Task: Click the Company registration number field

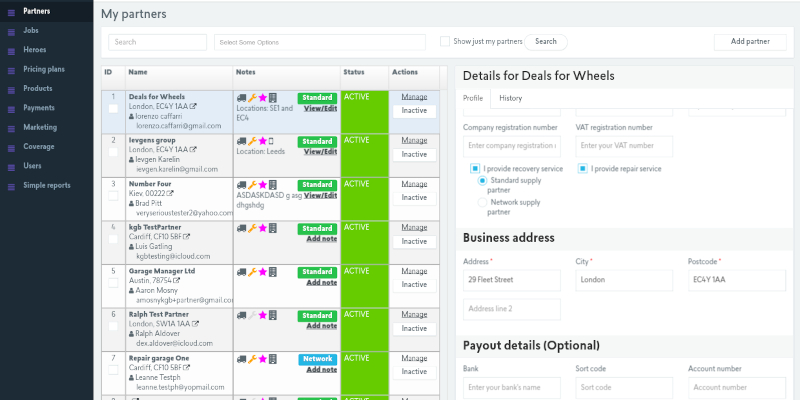Action: click(511, 147)
